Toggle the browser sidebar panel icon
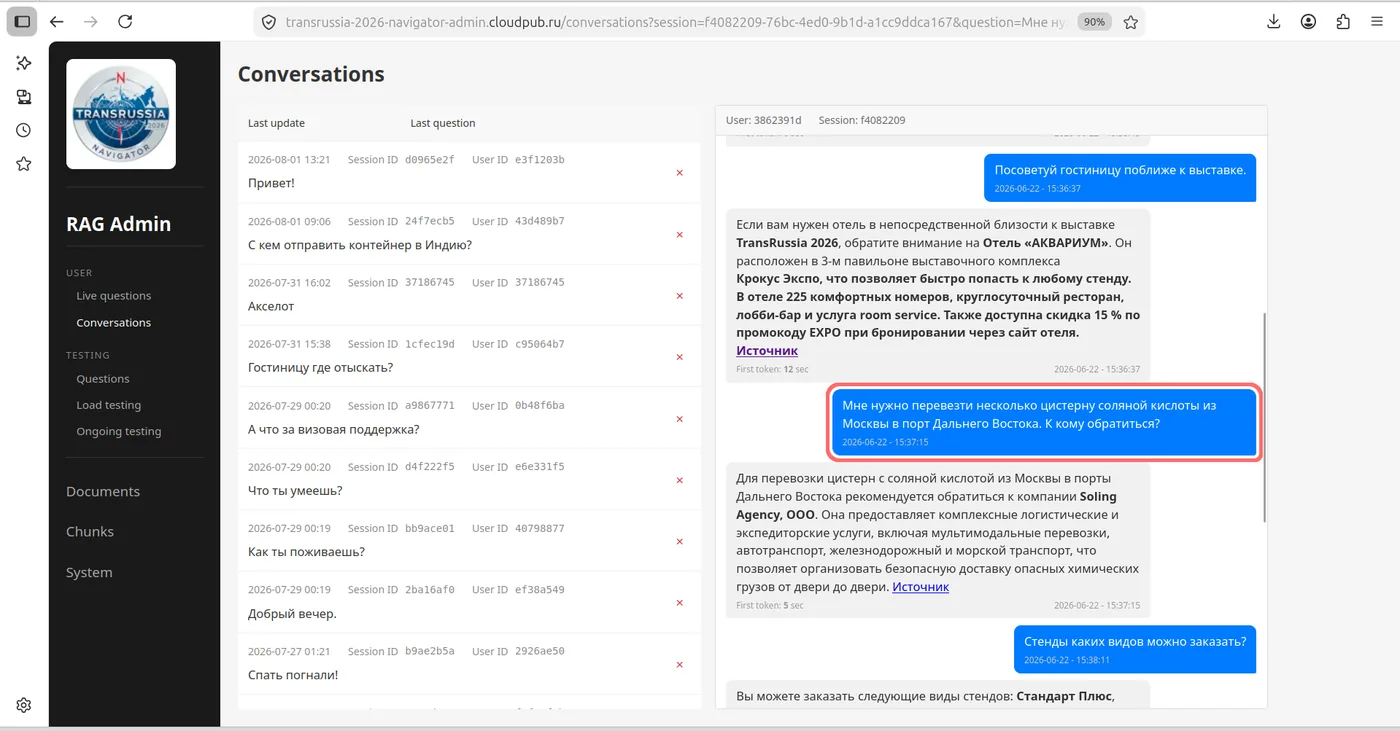 coord(23,21)
